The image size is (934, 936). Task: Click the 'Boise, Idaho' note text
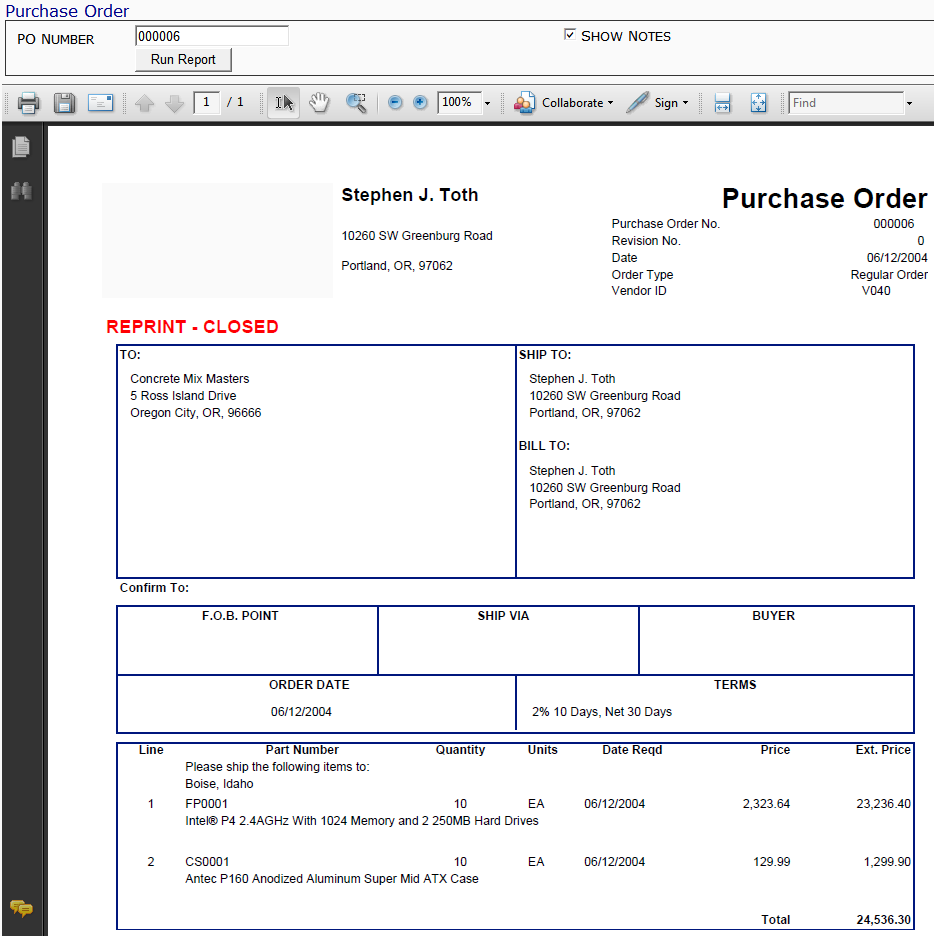click(219, 784)
